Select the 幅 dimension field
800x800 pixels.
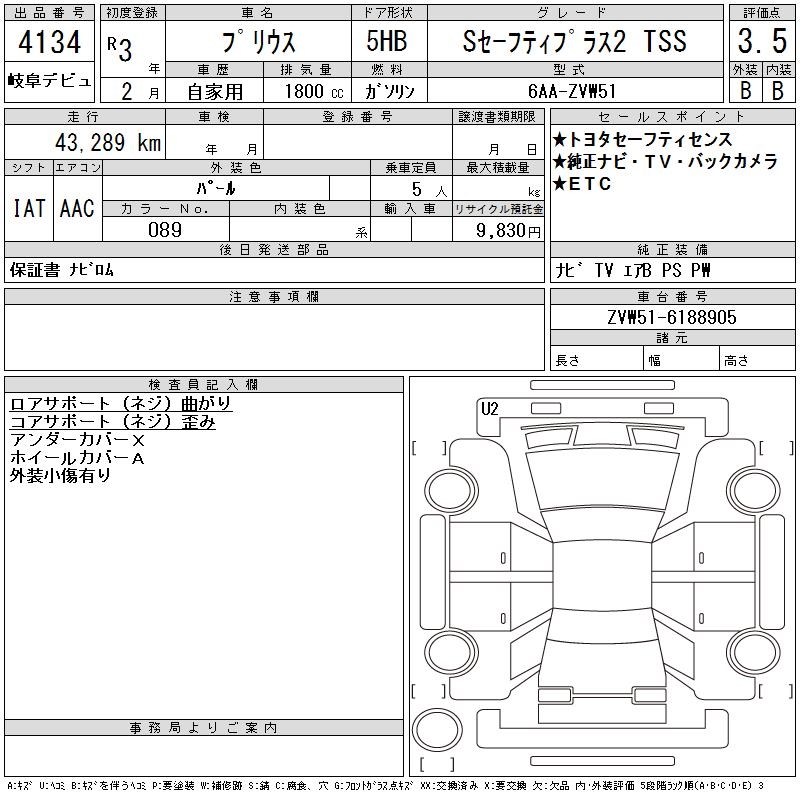tap(681, 359)
